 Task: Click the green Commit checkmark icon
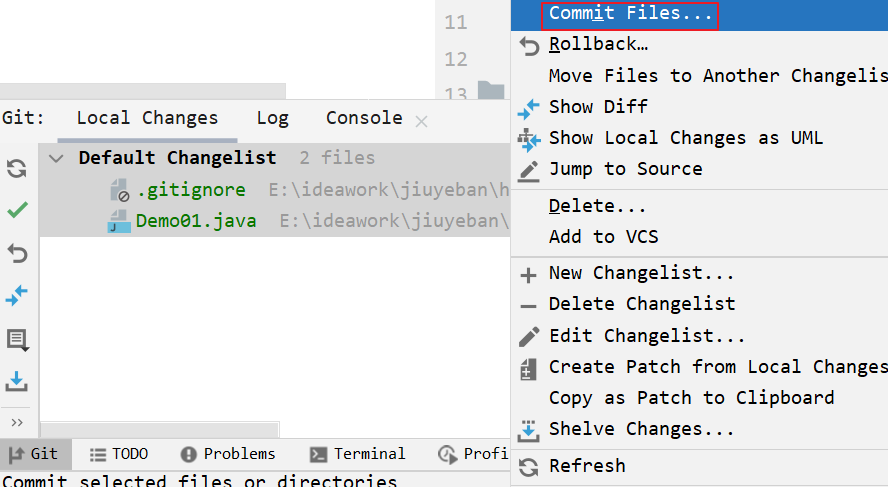pos(17,211)
